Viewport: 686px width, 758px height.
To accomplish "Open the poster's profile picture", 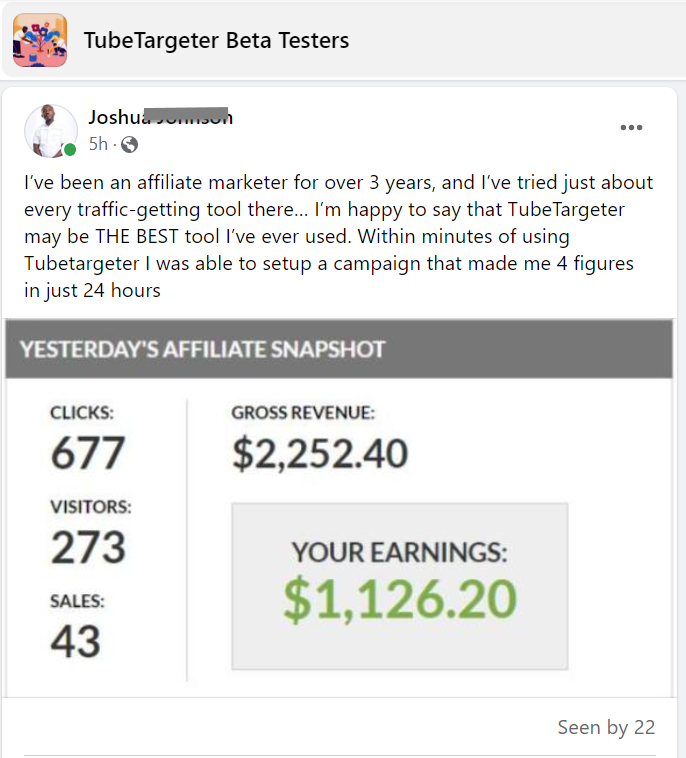I will point(51,131).
